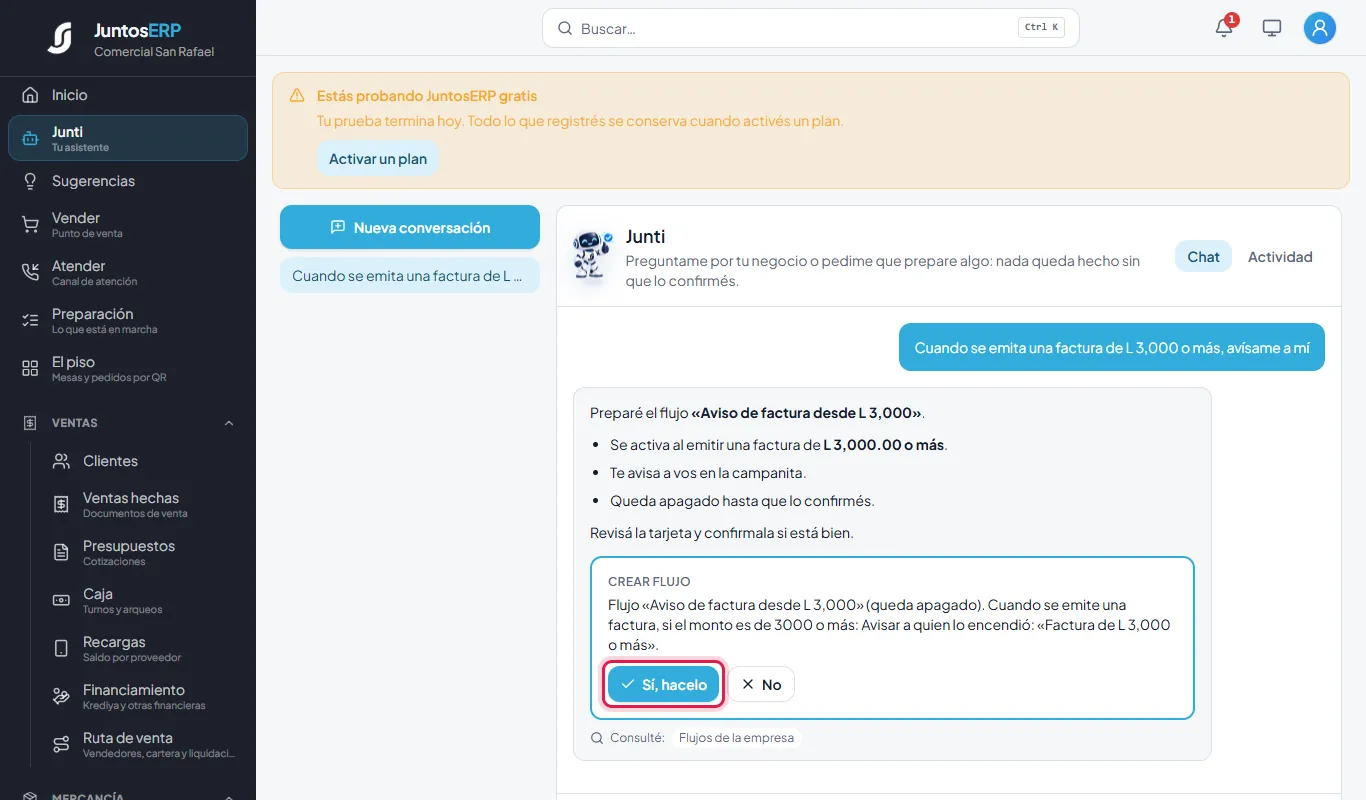
Task: Click the Clientes people icon
Action: [61, 461]
